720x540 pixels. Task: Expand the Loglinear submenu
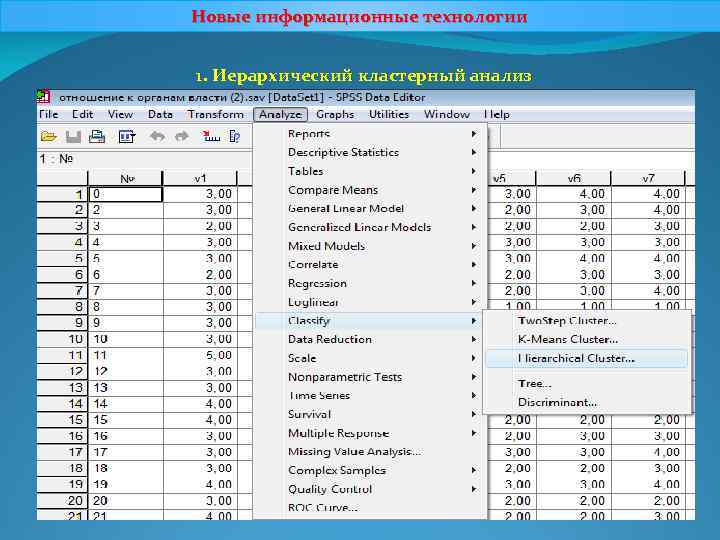370,302
